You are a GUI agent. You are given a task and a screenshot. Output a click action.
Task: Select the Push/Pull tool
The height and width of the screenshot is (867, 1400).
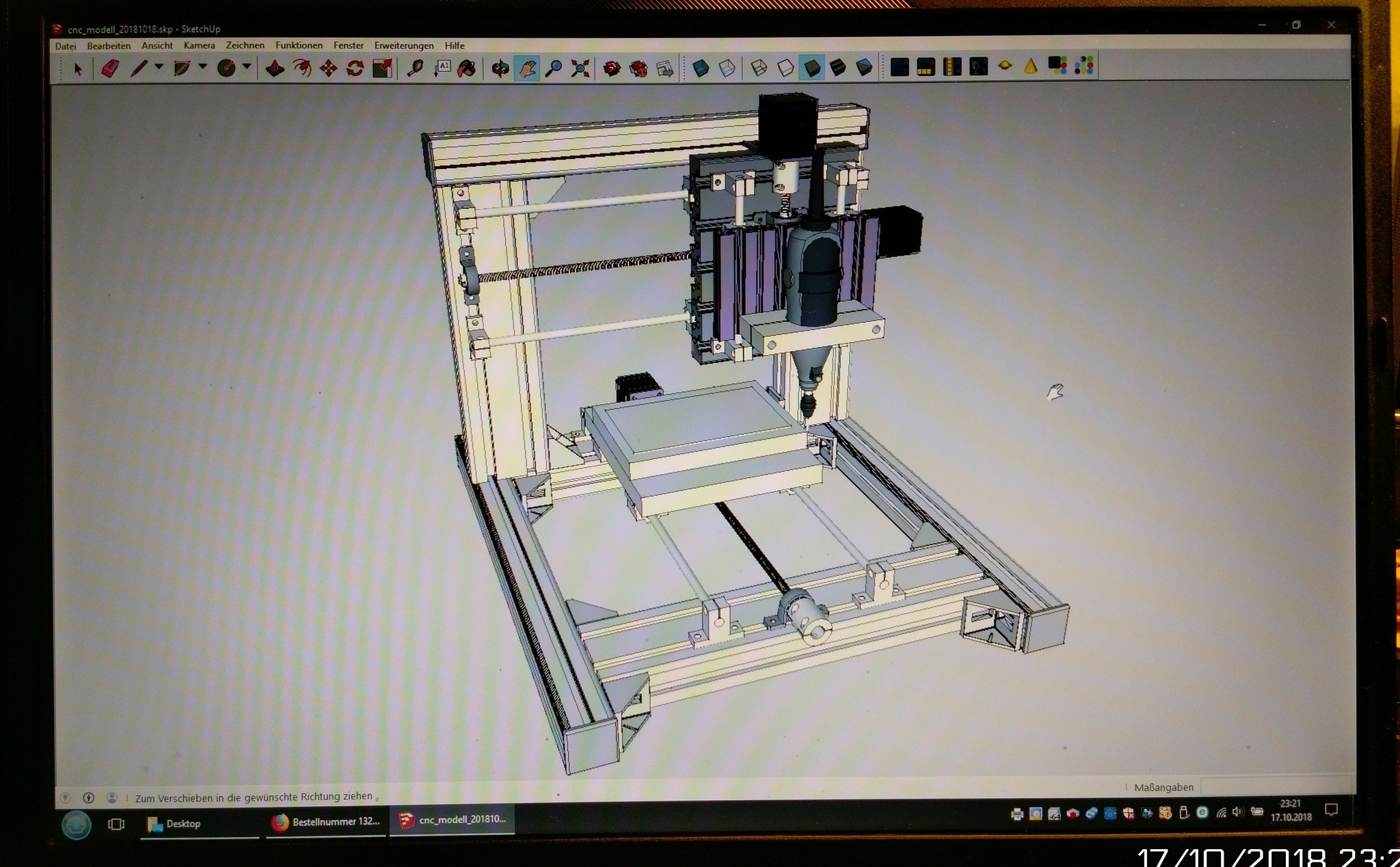coord(275,68)
